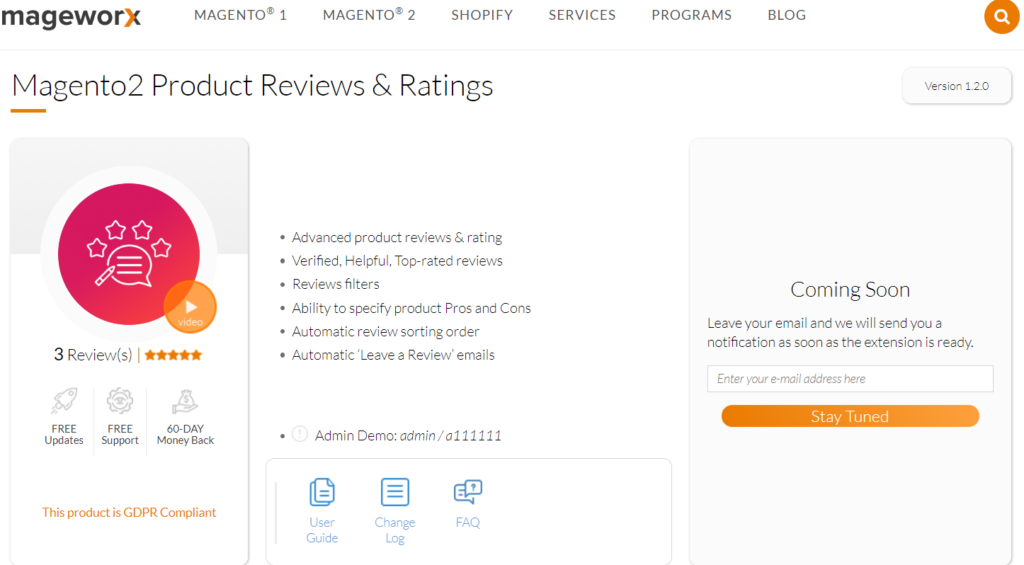
Task: Click the rocket Free Updates icon
Action: click(x=64, y=402)
